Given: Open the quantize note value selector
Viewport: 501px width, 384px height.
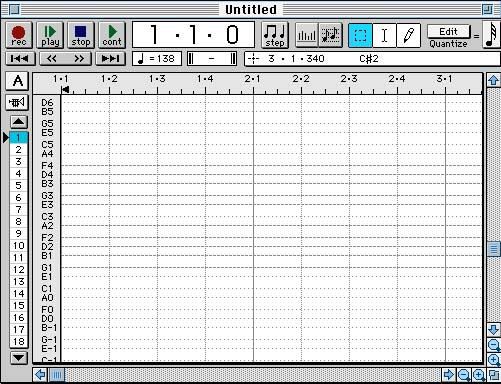Looking at the screenshot, I should [x=491, y=35].
